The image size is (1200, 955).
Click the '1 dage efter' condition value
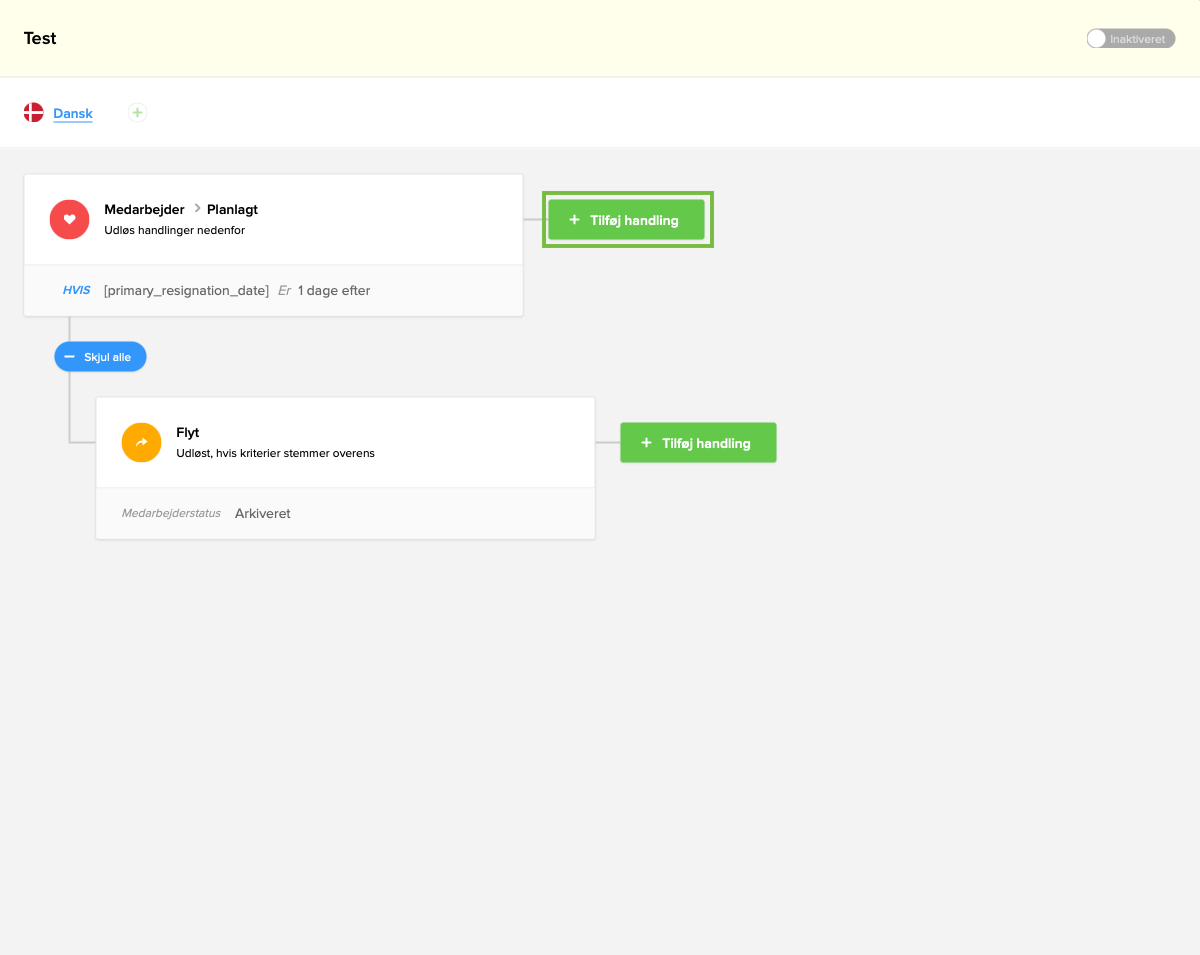point(334,291)
